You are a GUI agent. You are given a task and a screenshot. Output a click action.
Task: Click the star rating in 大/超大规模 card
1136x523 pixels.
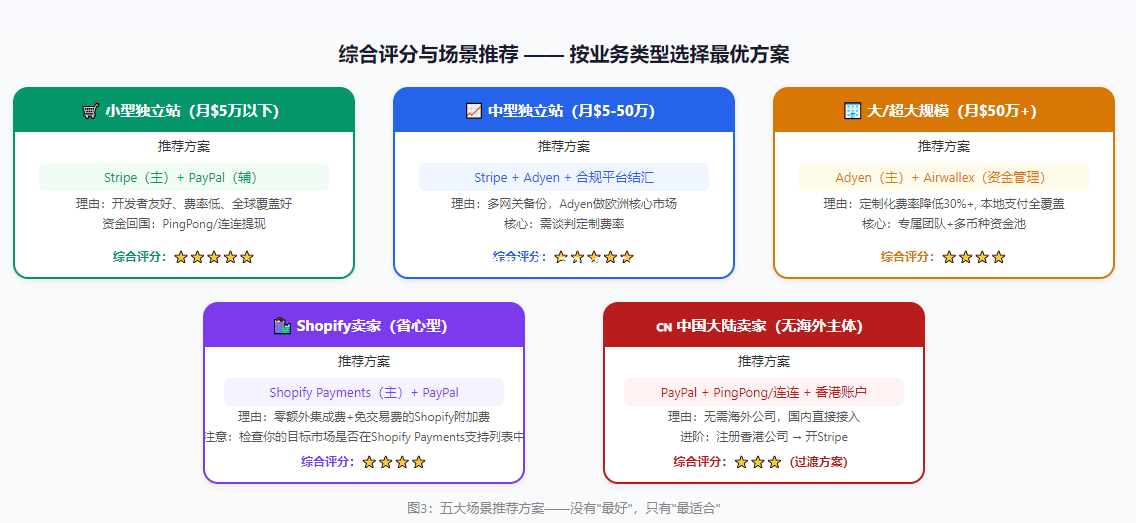coord(974,257)
